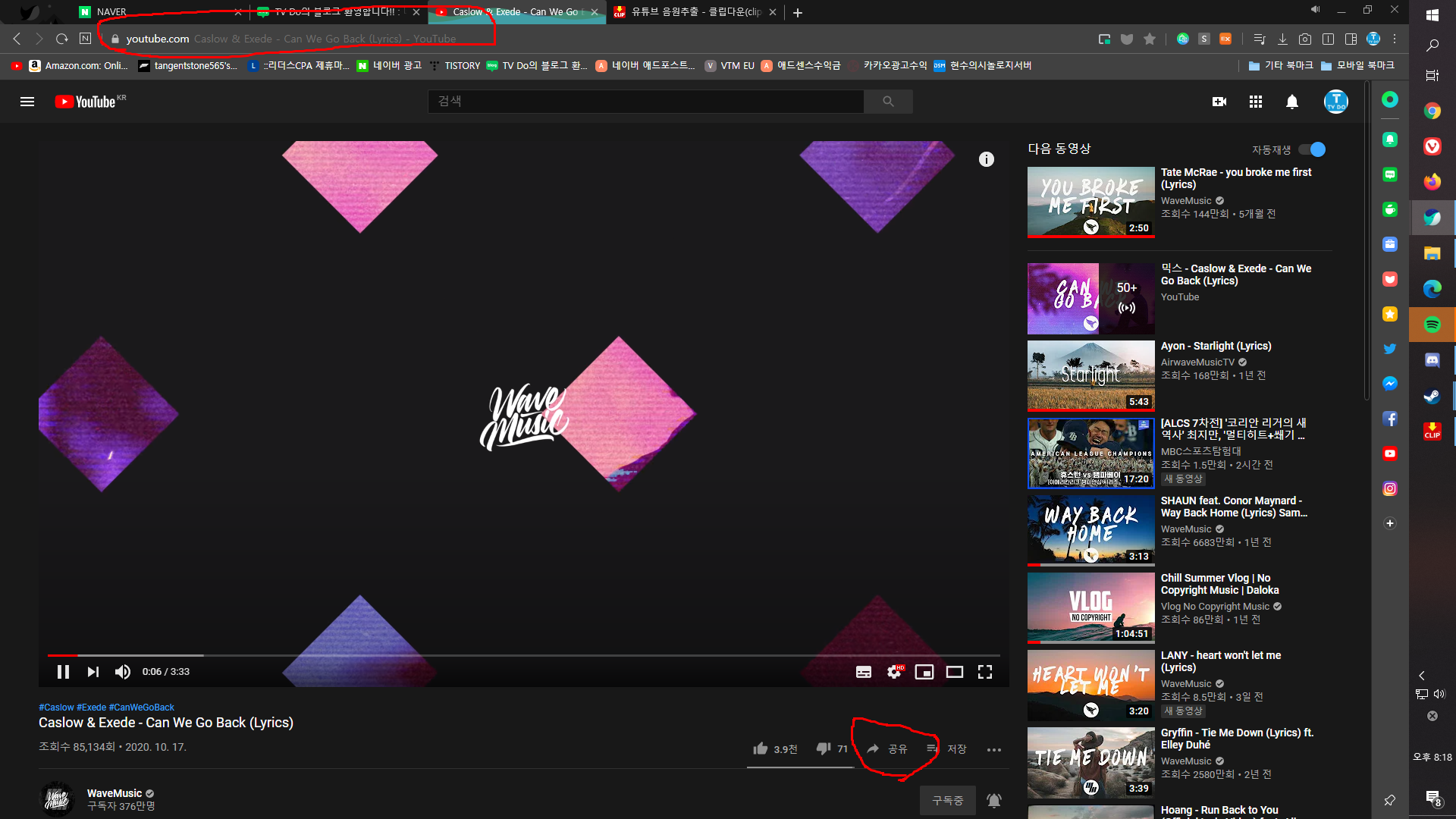
Task: Skip to next video in player
Action: [x=93, y=672]
